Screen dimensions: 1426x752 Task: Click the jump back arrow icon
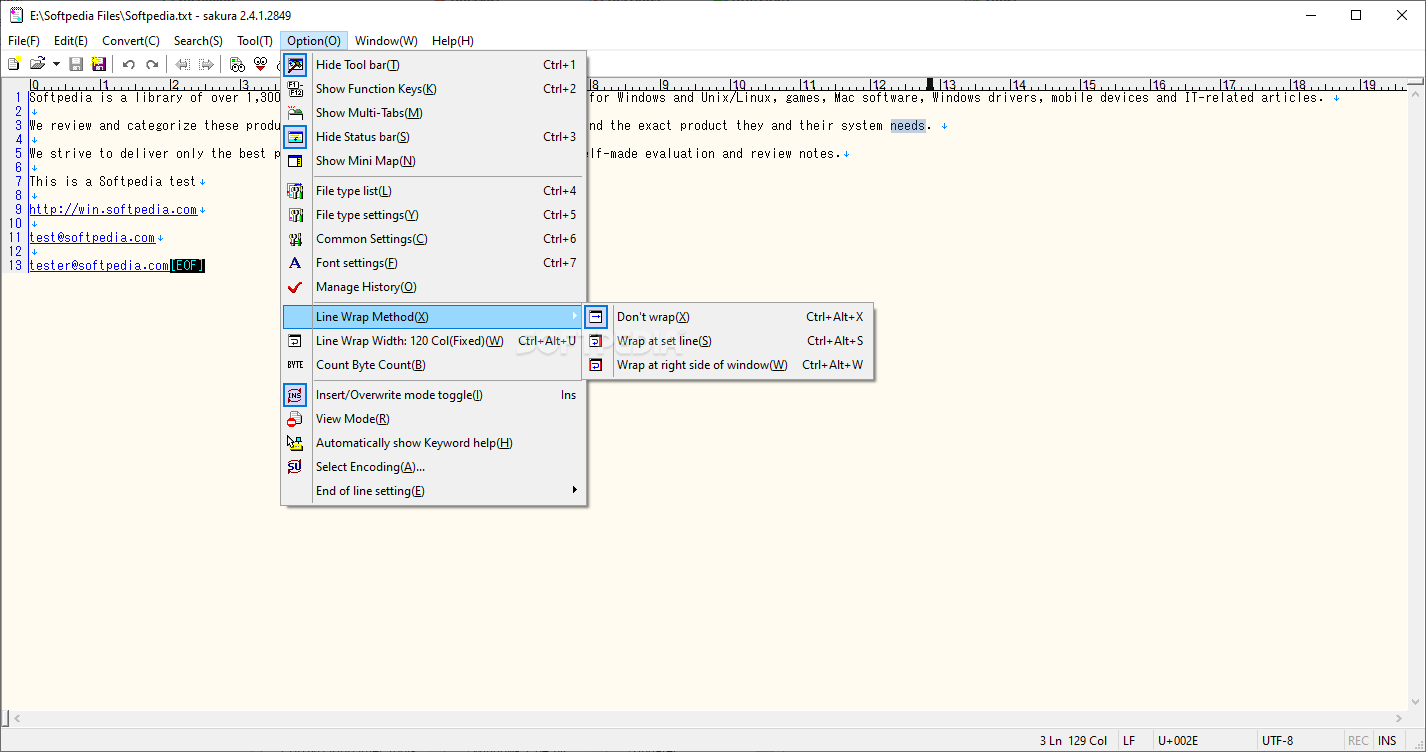[x=182, y=64]
